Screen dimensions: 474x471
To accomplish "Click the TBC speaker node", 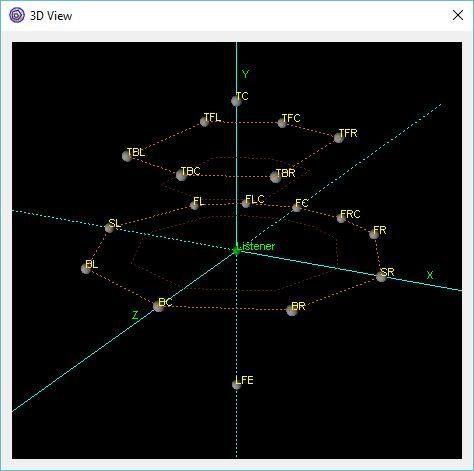I will [181, 175].
